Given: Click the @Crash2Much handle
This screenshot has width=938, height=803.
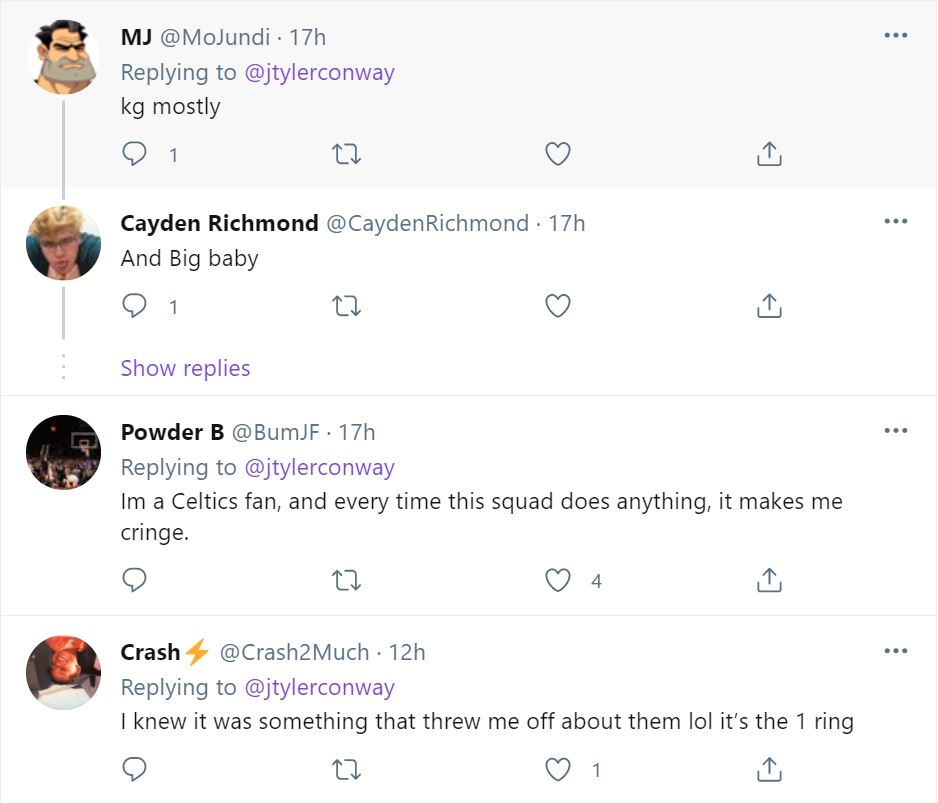Looking at the screenshot, I should click(294, 652).
